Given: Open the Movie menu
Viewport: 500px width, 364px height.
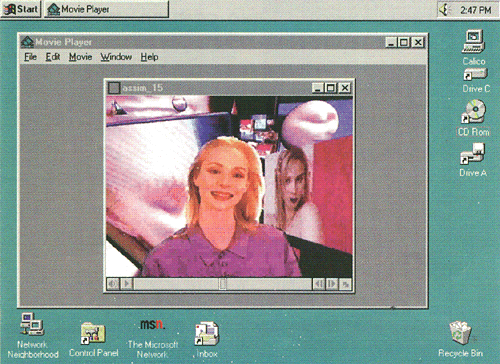Looking at the screenshot, I should click(x=80, y=57).
